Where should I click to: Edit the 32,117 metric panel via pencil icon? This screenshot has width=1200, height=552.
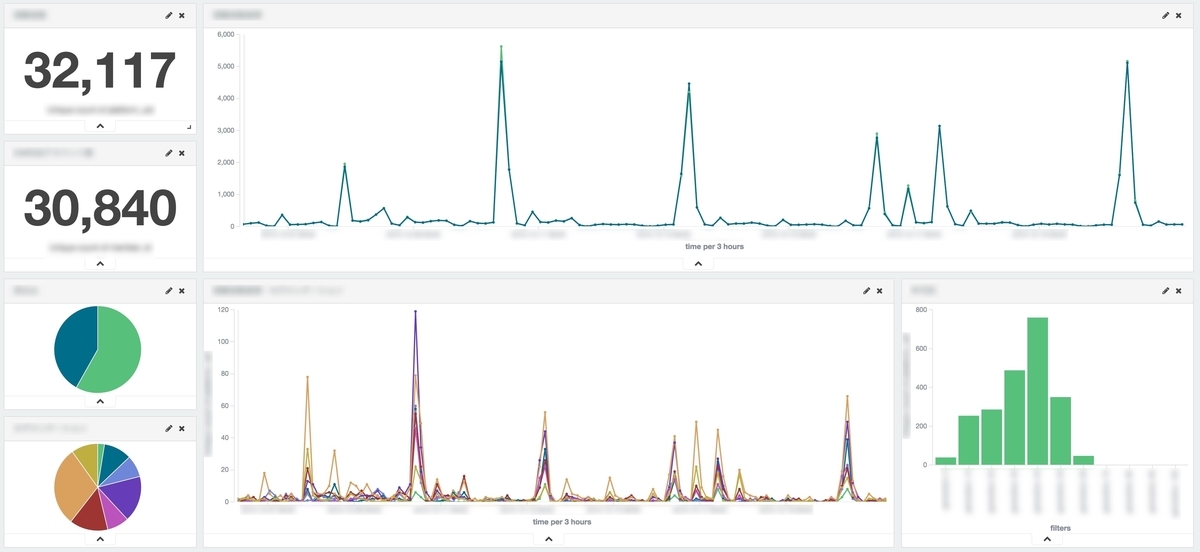point(169,16)
